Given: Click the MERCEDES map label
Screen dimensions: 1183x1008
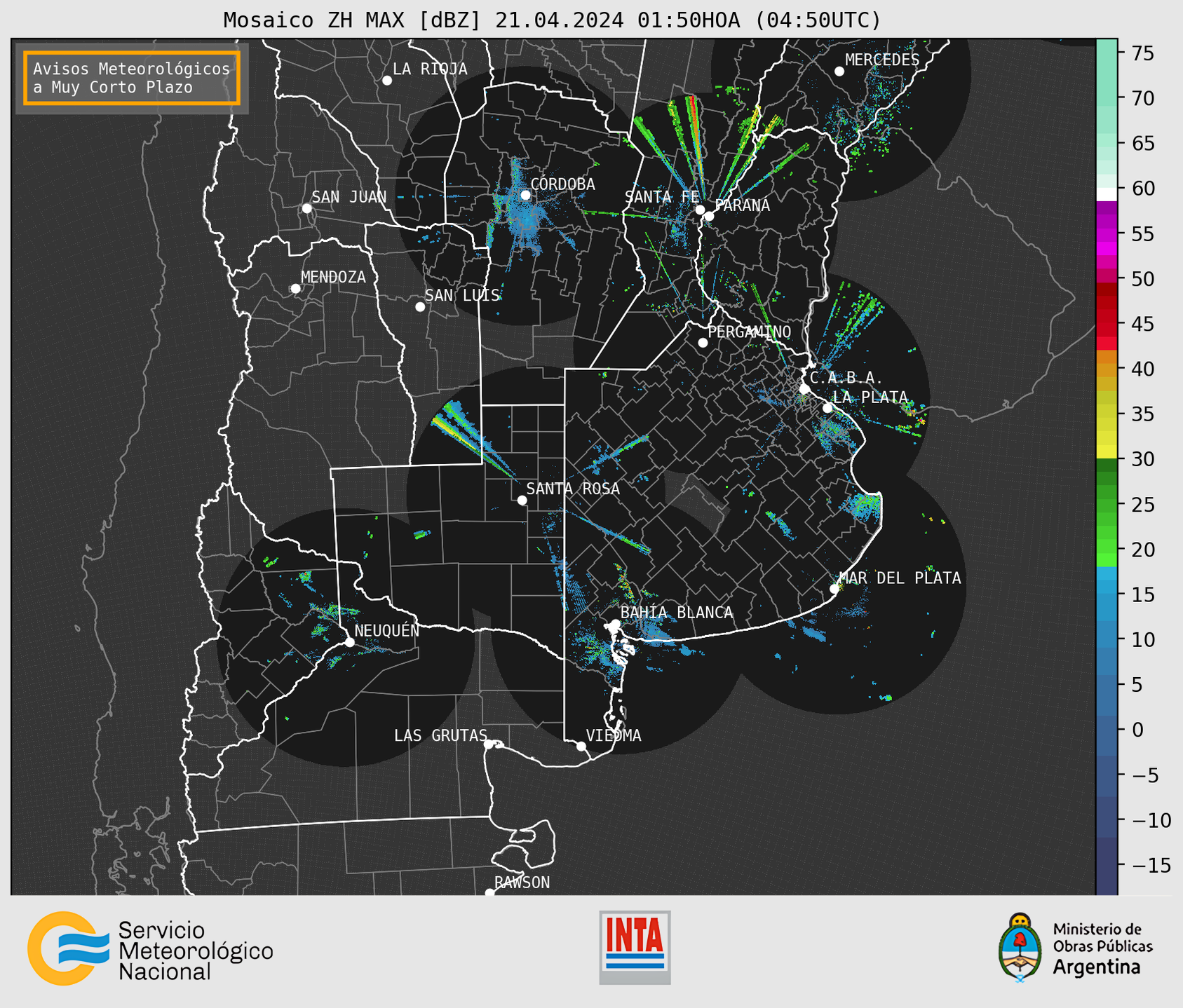Looking at the screenshot, I should 882,60.
